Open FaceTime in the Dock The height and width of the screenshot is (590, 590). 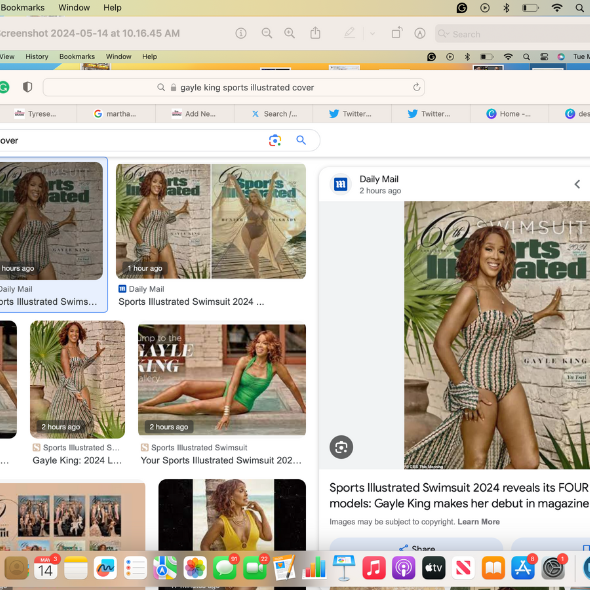[x=255, y=568]
